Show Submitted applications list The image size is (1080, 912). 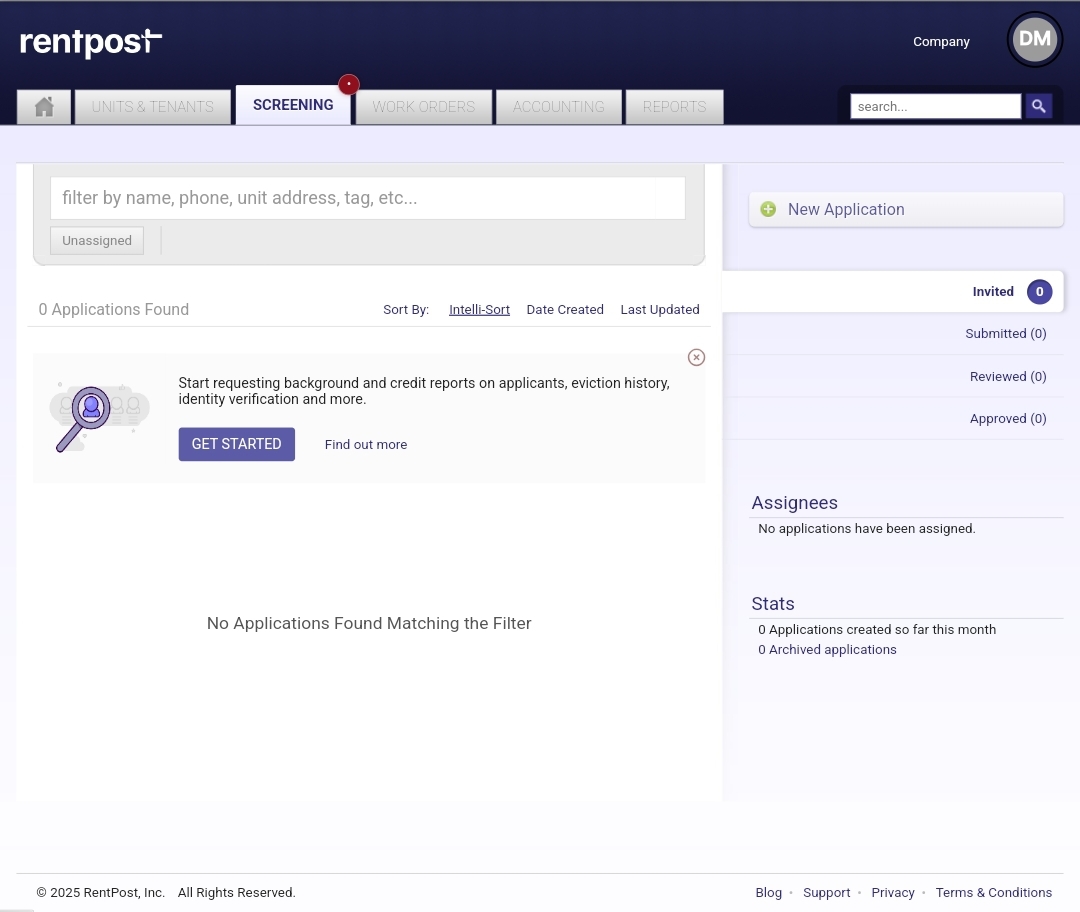click(1006, 333)
